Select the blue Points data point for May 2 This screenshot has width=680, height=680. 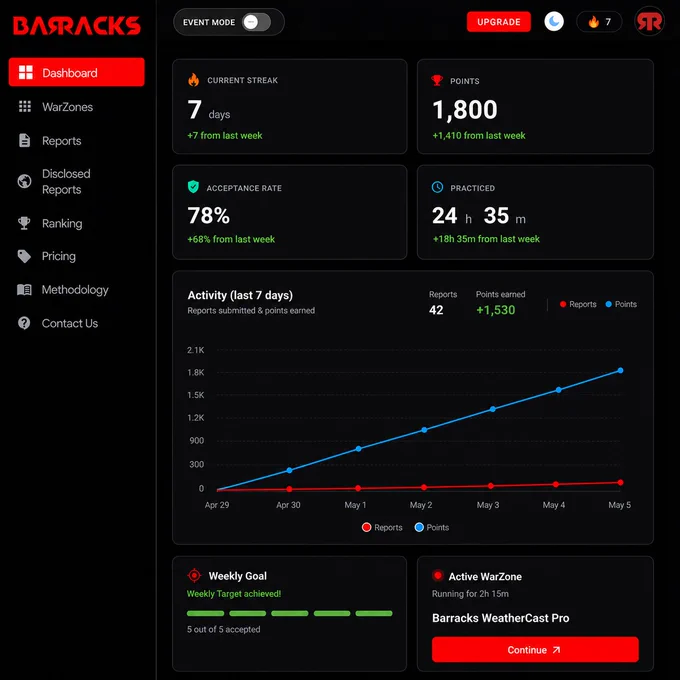coord(424,430)
